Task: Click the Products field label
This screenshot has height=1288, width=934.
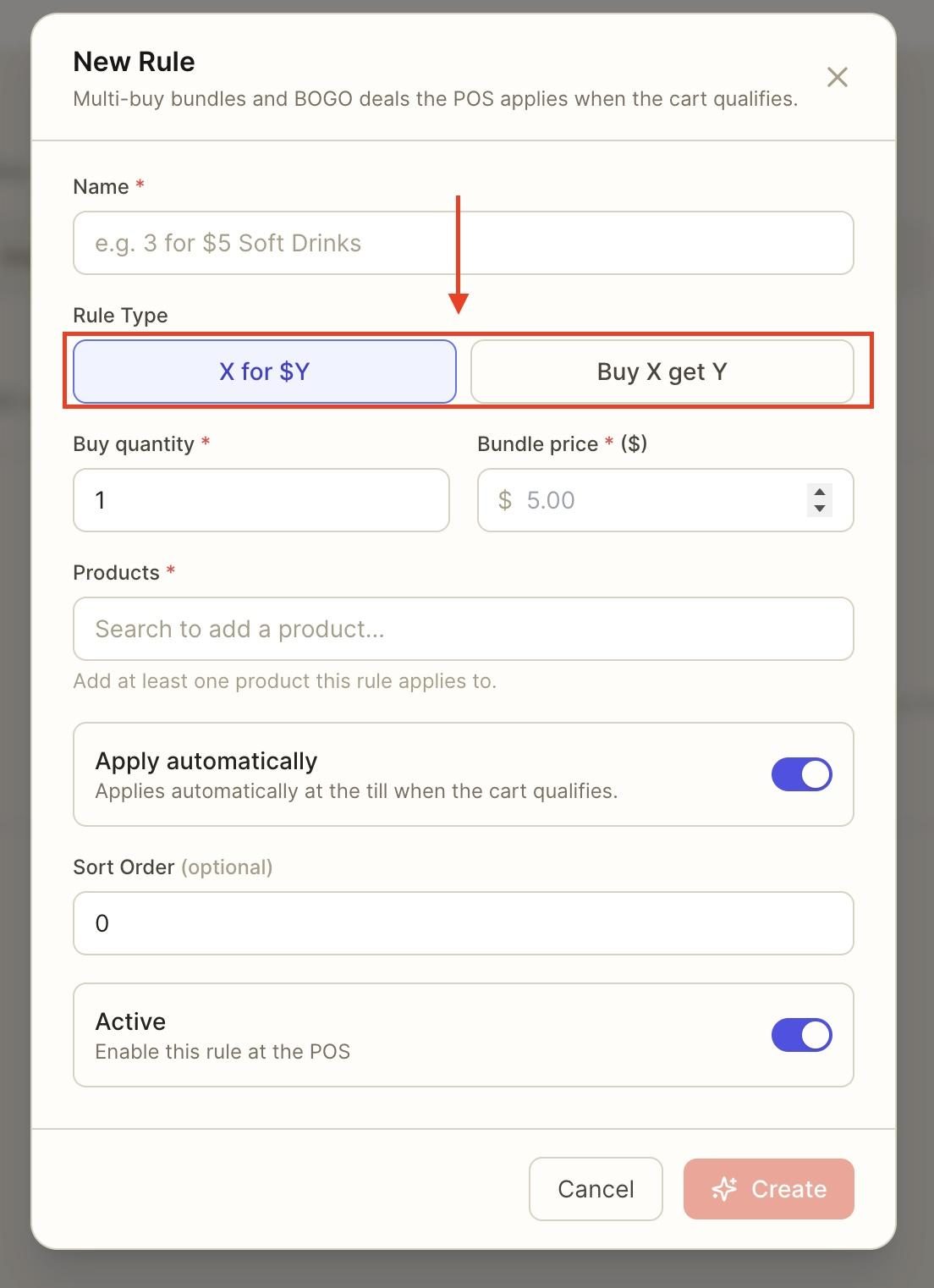Action: tap(117, 573)
